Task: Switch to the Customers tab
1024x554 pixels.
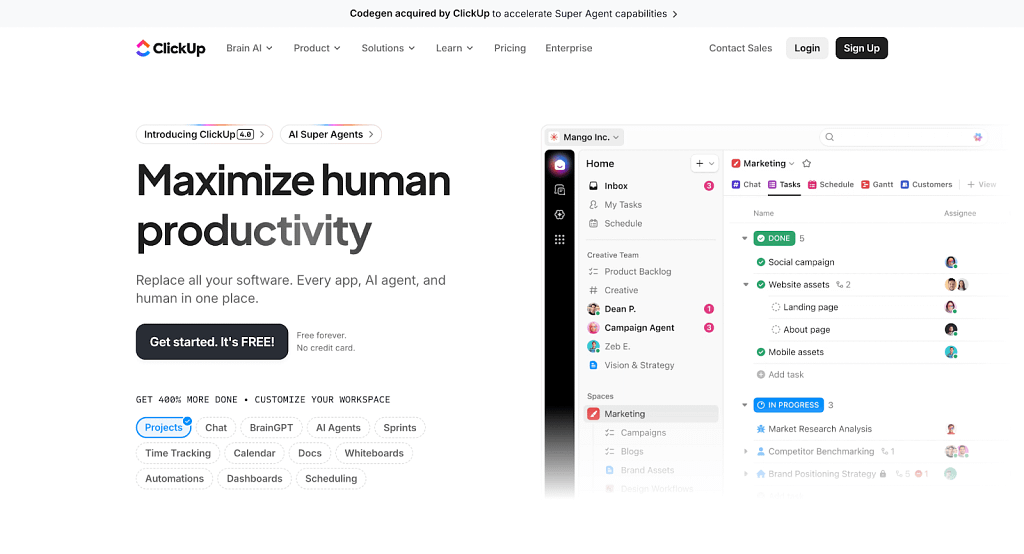Action: pos(926,185)
